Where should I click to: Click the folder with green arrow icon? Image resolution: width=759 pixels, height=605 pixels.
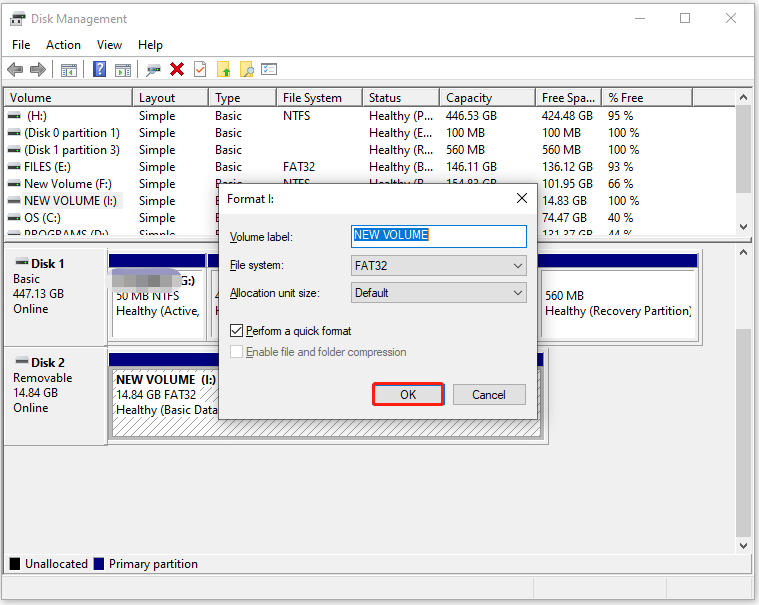[224, 69]
